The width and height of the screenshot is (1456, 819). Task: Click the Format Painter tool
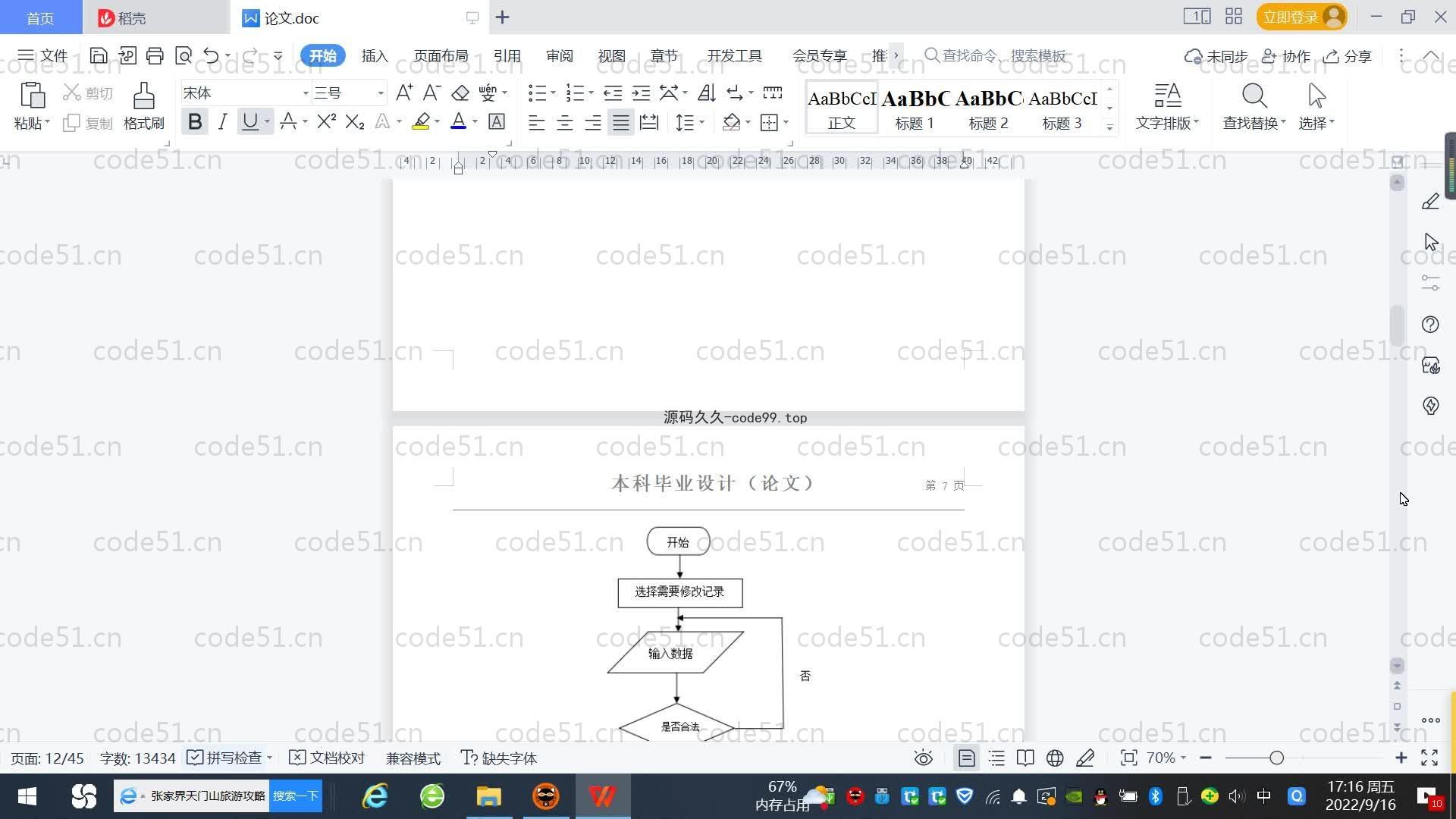coord(143,106)
